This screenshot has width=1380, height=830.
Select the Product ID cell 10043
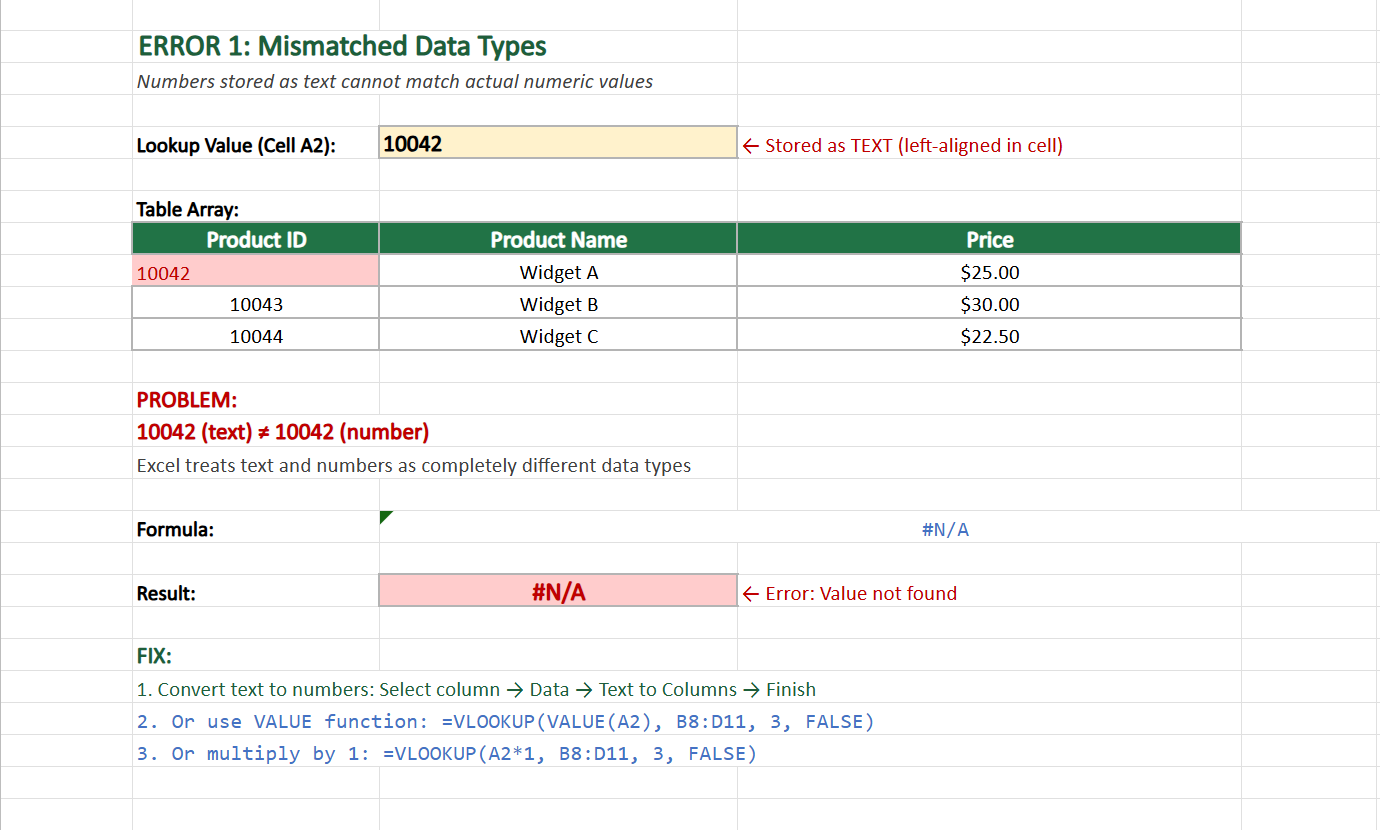point(256,305)
